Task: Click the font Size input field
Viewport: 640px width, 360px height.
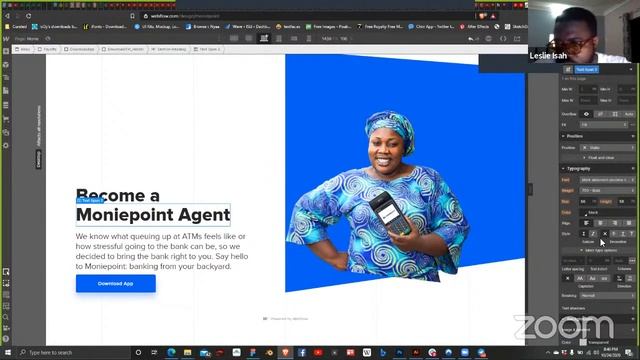Action: pos(588,201)
